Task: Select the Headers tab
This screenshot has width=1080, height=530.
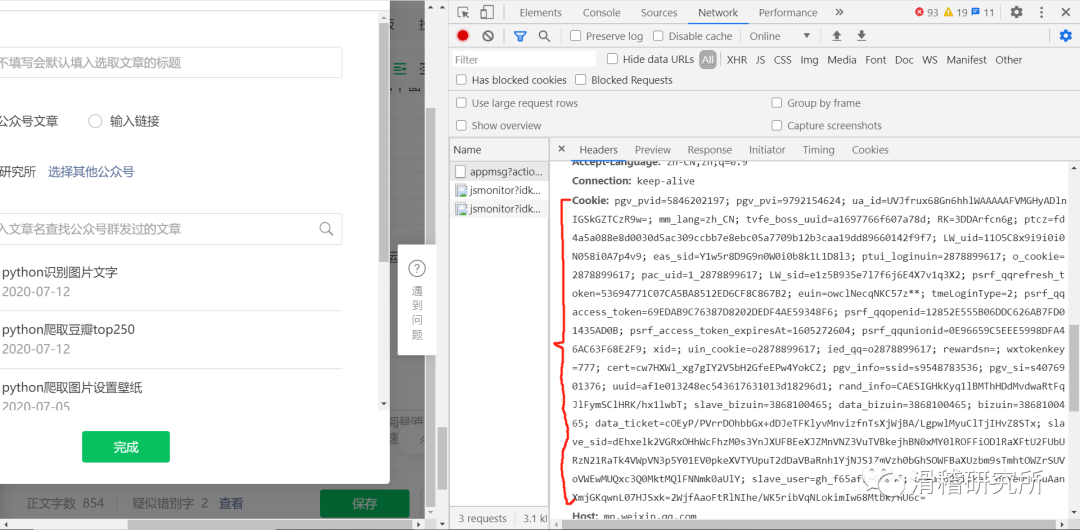Action: [x=599, y=150]
